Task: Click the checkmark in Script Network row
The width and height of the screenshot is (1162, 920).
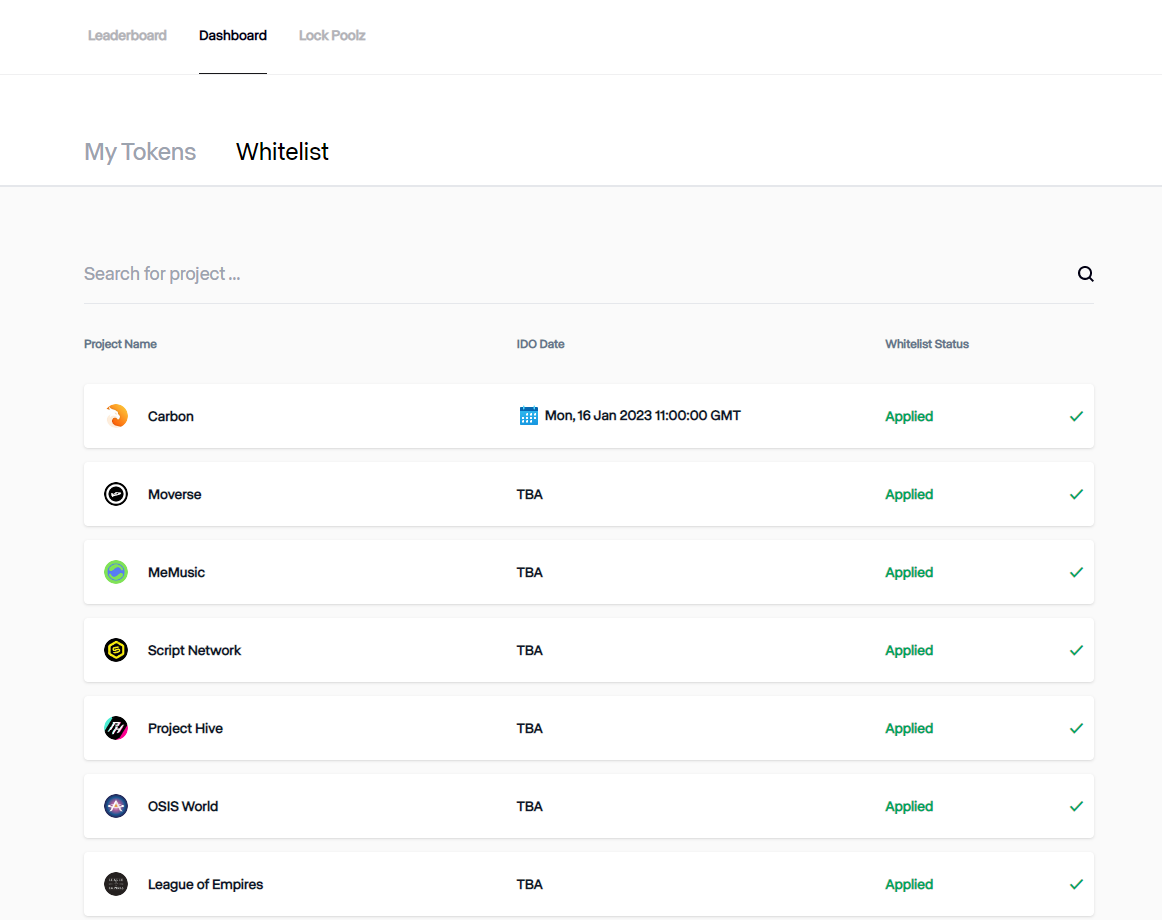Action: tap(1077, 650)
